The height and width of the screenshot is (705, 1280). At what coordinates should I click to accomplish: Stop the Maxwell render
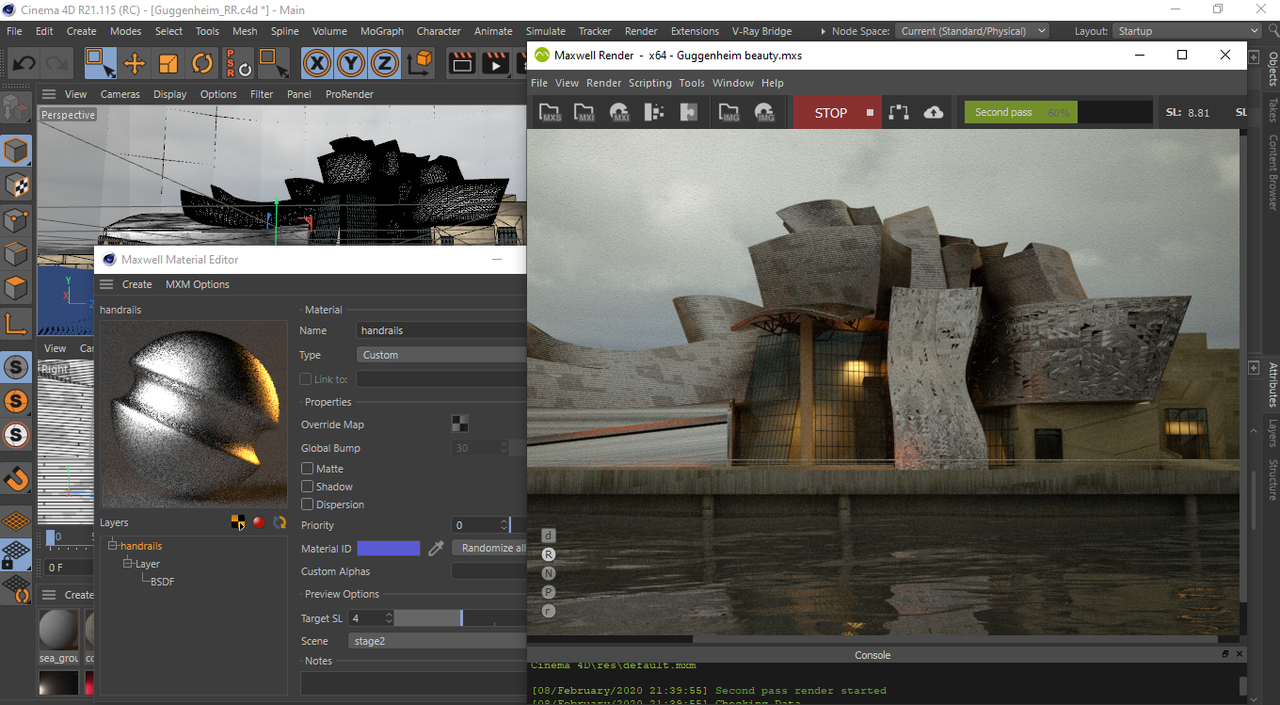838,113
